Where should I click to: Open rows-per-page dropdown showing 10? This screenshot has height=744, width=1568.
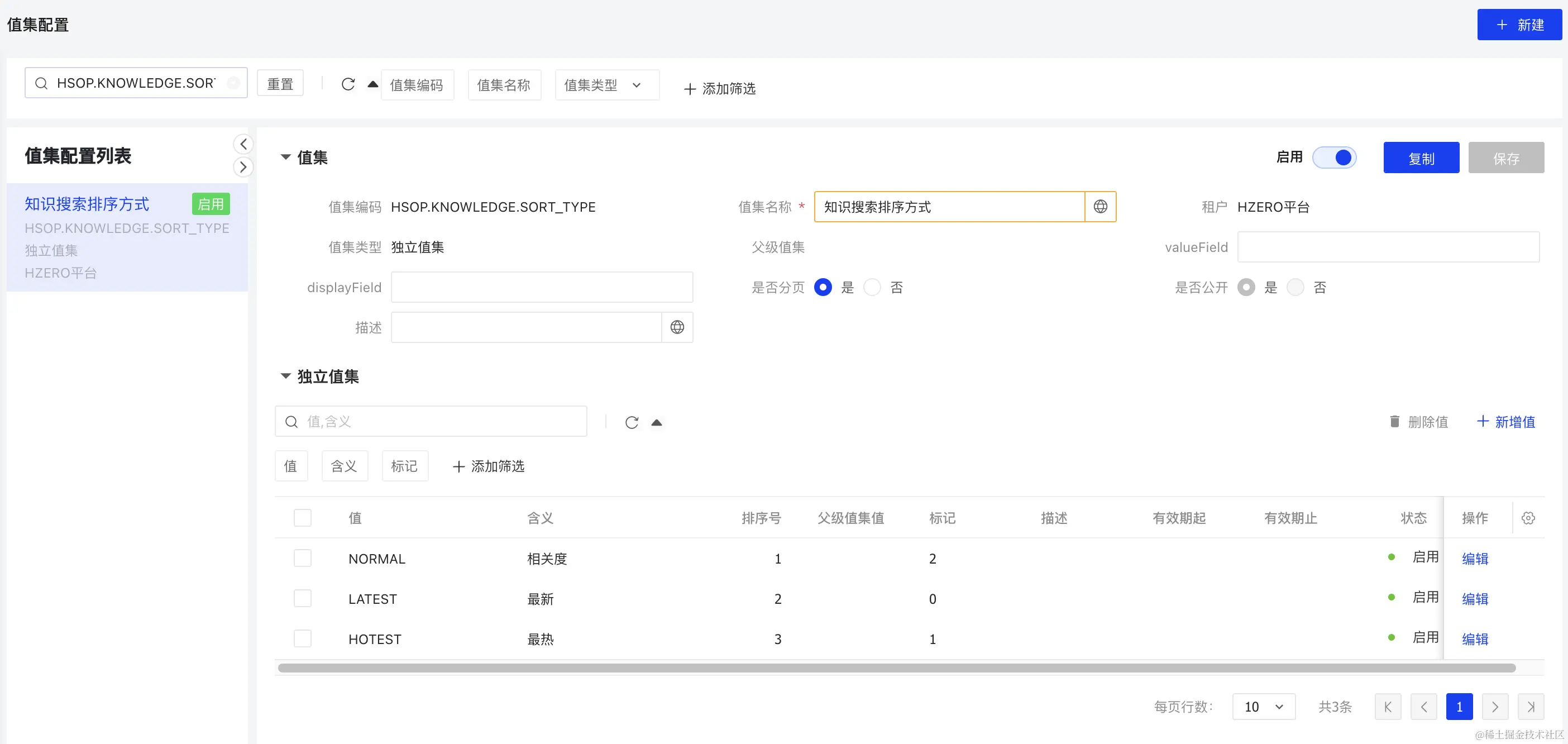click(x=1263, y=706)
